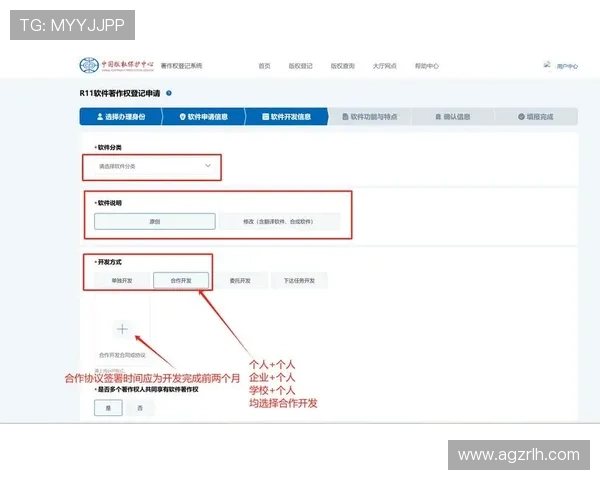Screen dimensions: 600x480
Task: Open the 帮助中心 nav item
Action: coord(427,66)
